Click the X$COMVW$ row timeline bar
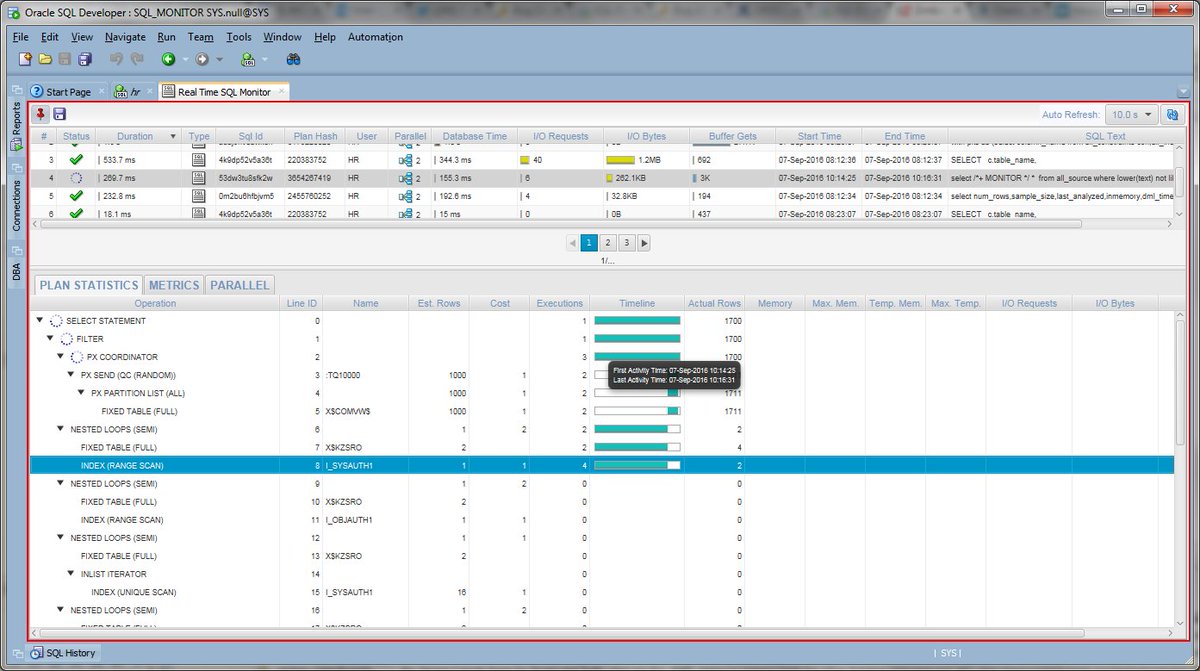1200x671 pixels. [x=638, y=411]
